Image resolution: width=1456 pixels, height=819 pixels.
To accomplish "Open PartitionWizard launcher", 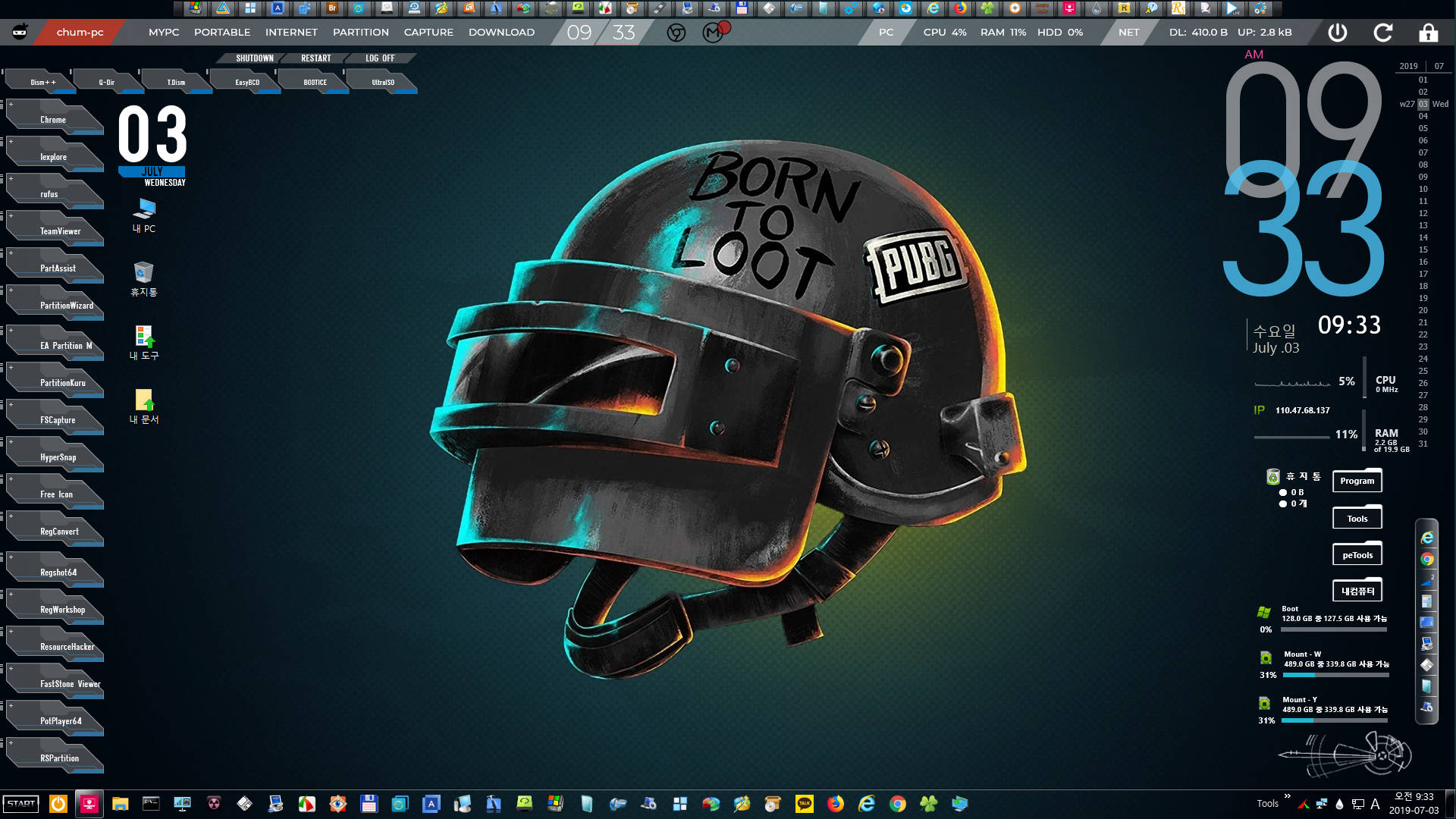I will pos(55,304).
